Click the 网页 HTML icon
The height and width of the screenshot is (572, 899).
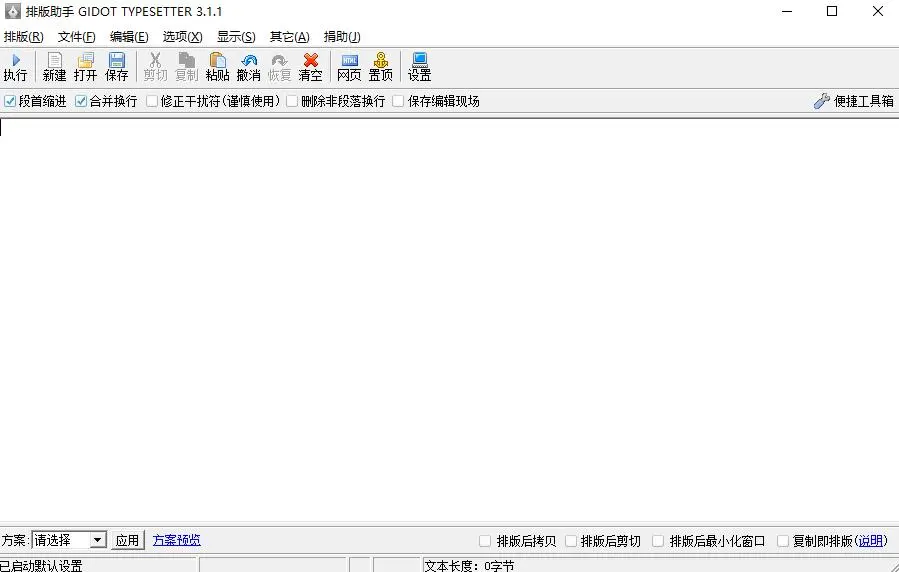pyautogui.click(x=349, y=60)
